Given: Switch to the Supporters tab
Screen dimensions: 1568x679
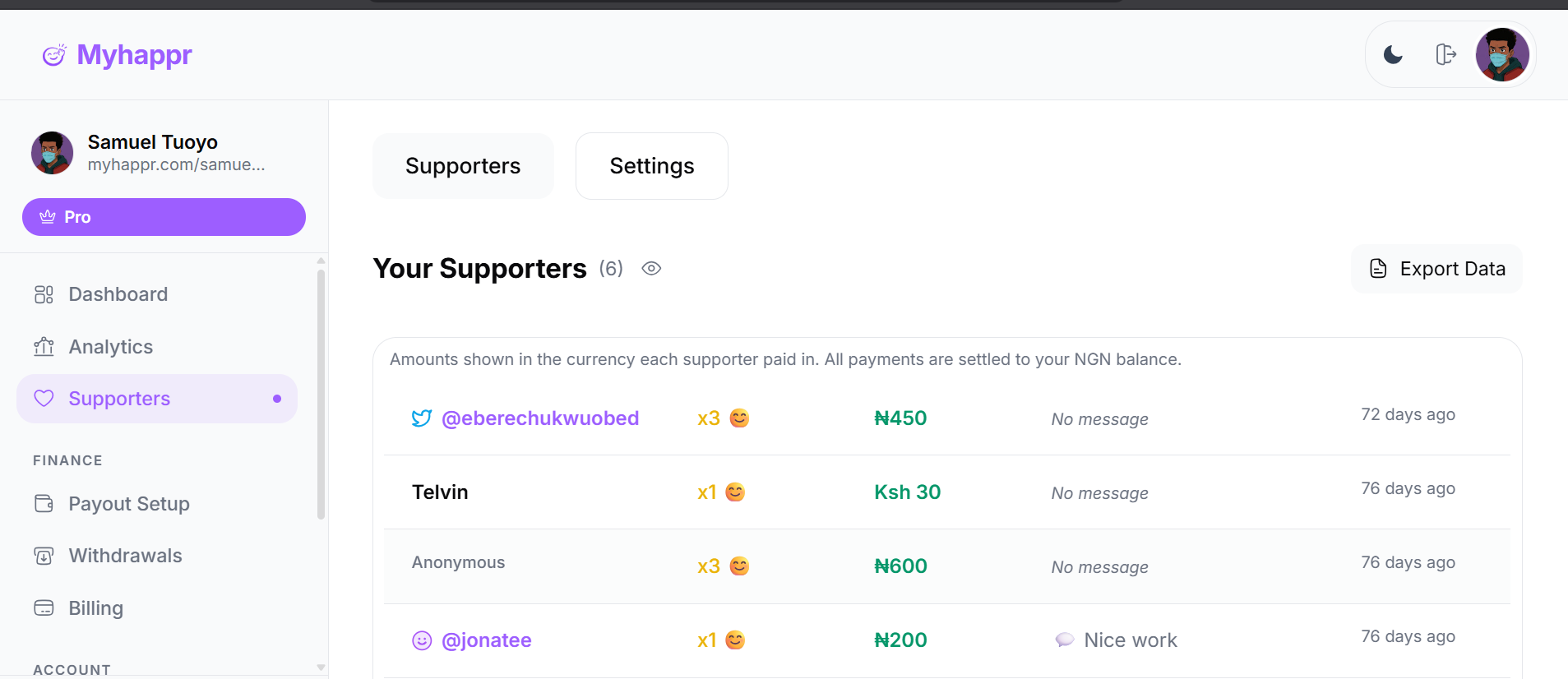Looking at the screenshot, I should coord(463,166).
